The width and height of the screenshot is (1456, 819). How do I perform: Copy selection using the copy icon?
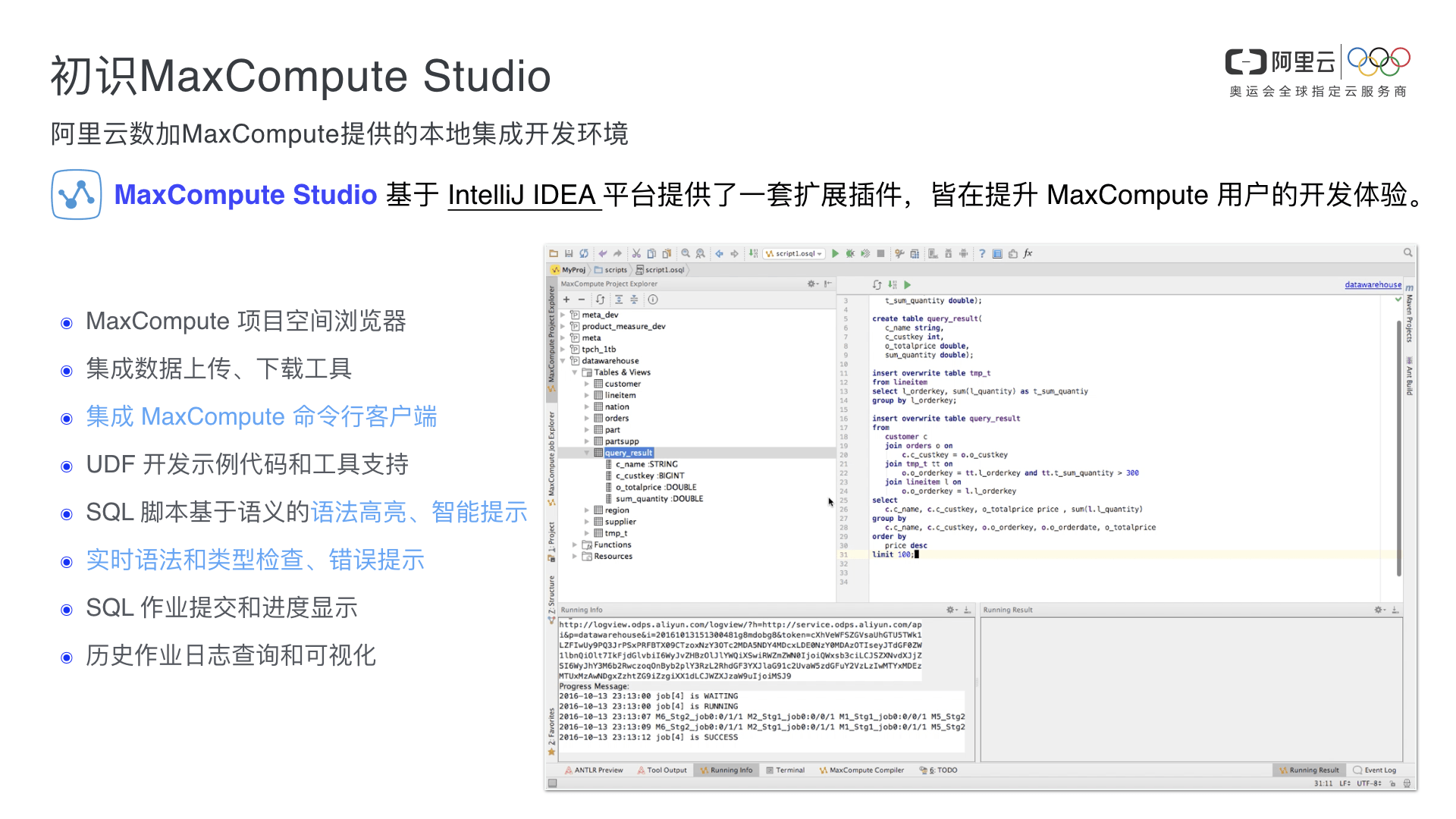[x=651, y=254]
